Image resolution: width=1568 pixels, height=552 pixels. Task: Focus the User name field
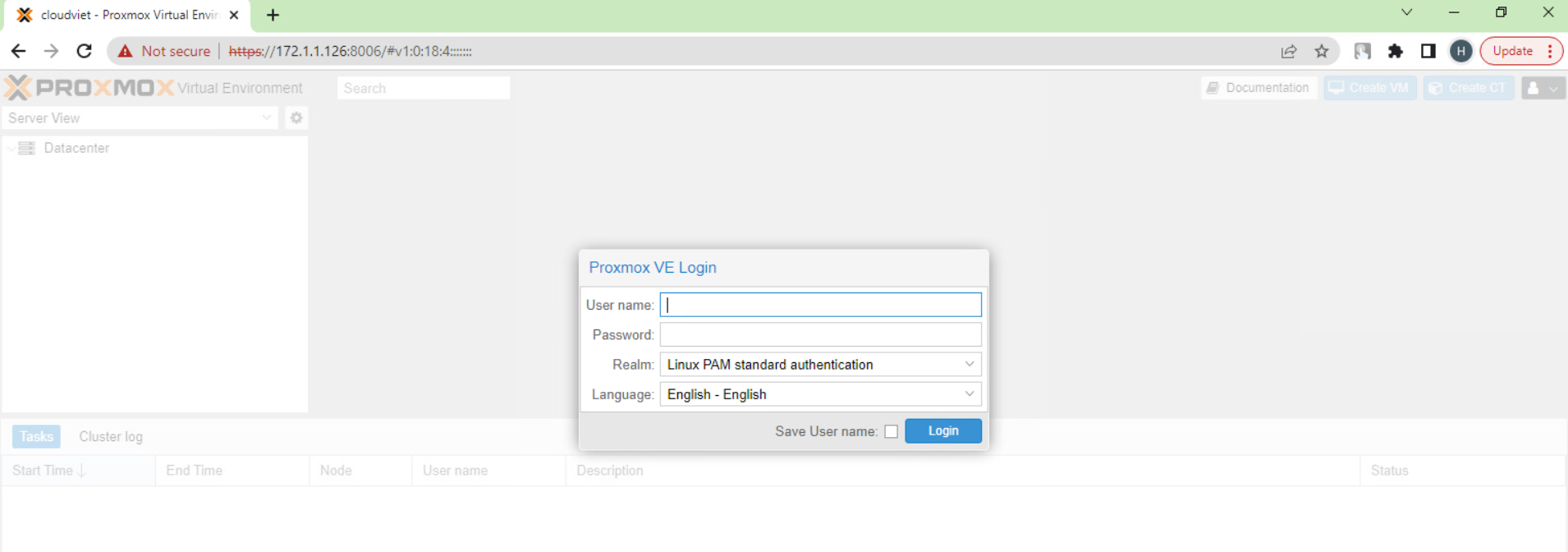pyautogui.click(x=821, y=305)
